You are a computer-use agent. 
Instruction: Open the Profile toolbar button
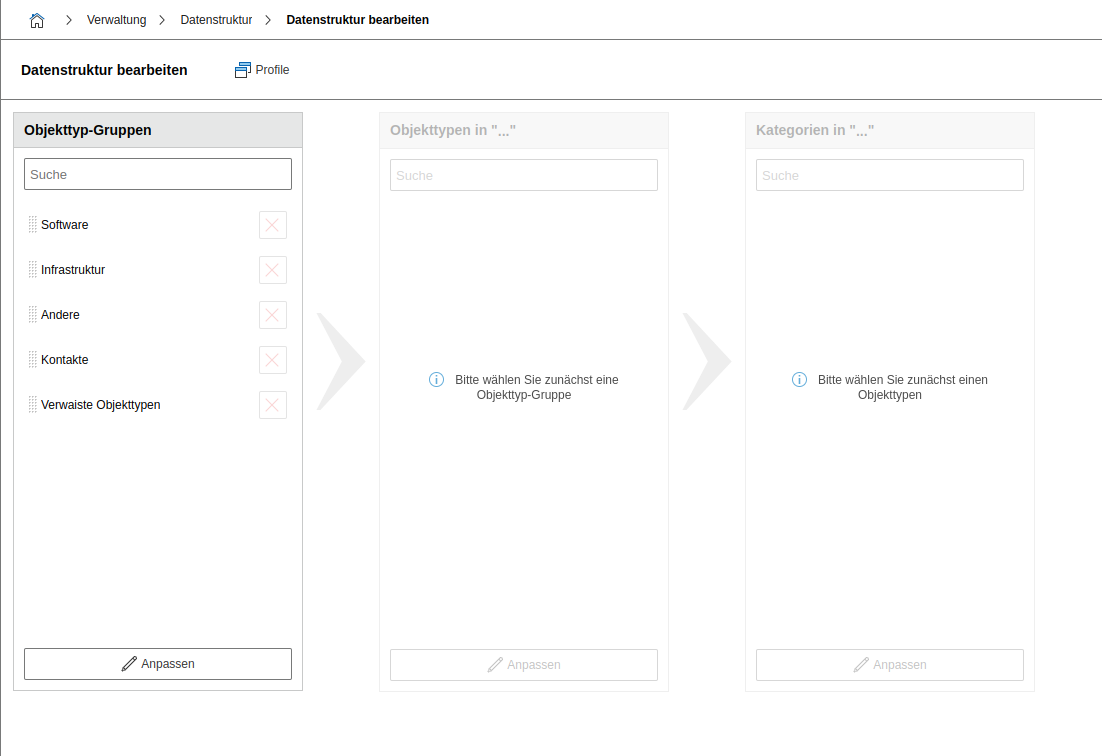262,70
